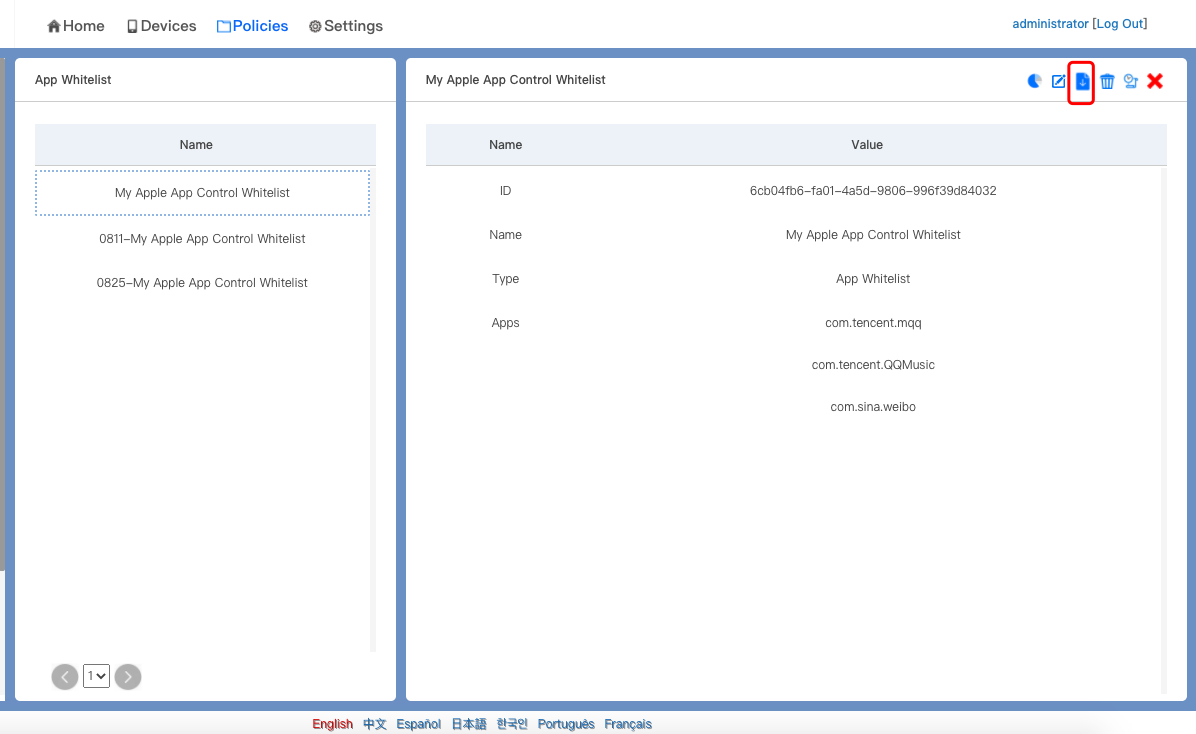Click the pie chart statistics icon
Image resolution: width=1196 pixels, height=734 pixels.
coord(1035,81)
